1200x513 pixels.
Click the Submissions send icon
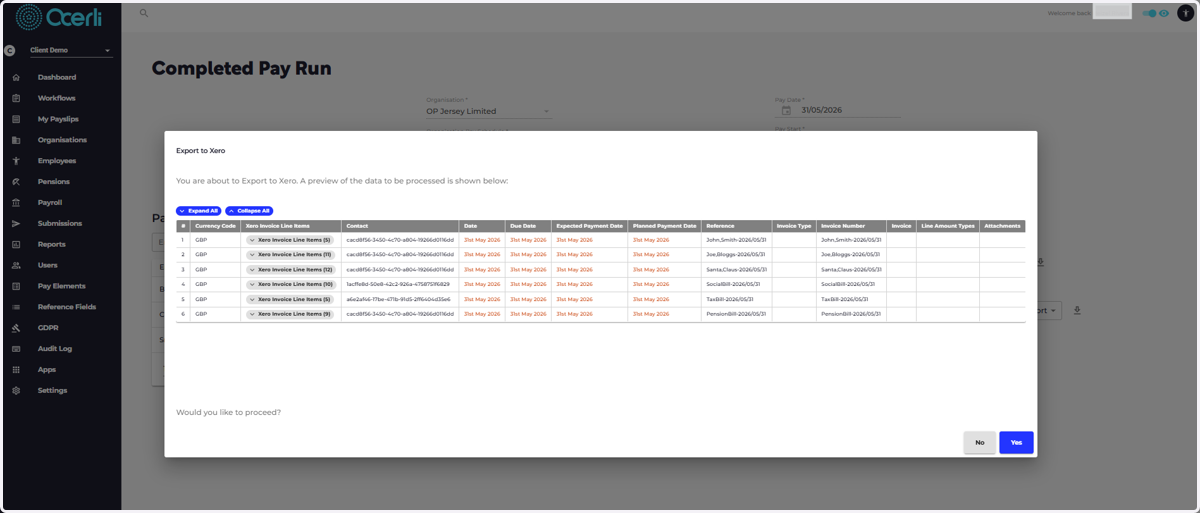[x=16, y=223]
